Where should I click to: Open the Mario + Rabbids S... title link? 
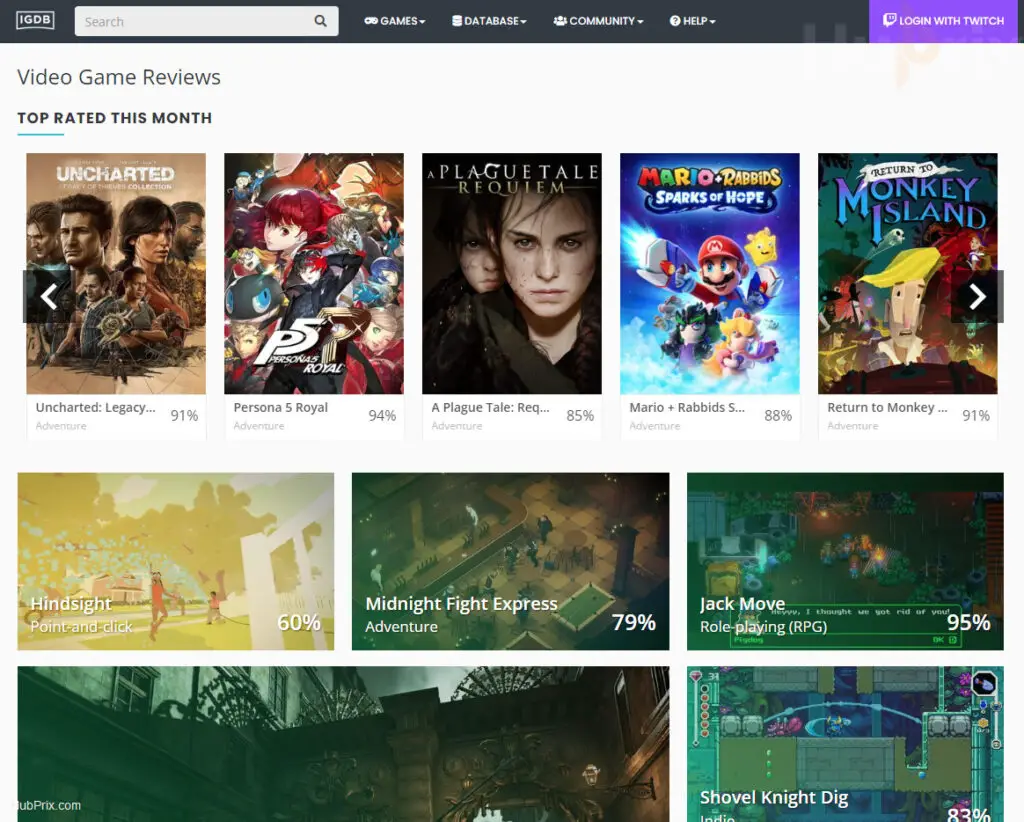[x=687, y=407]
